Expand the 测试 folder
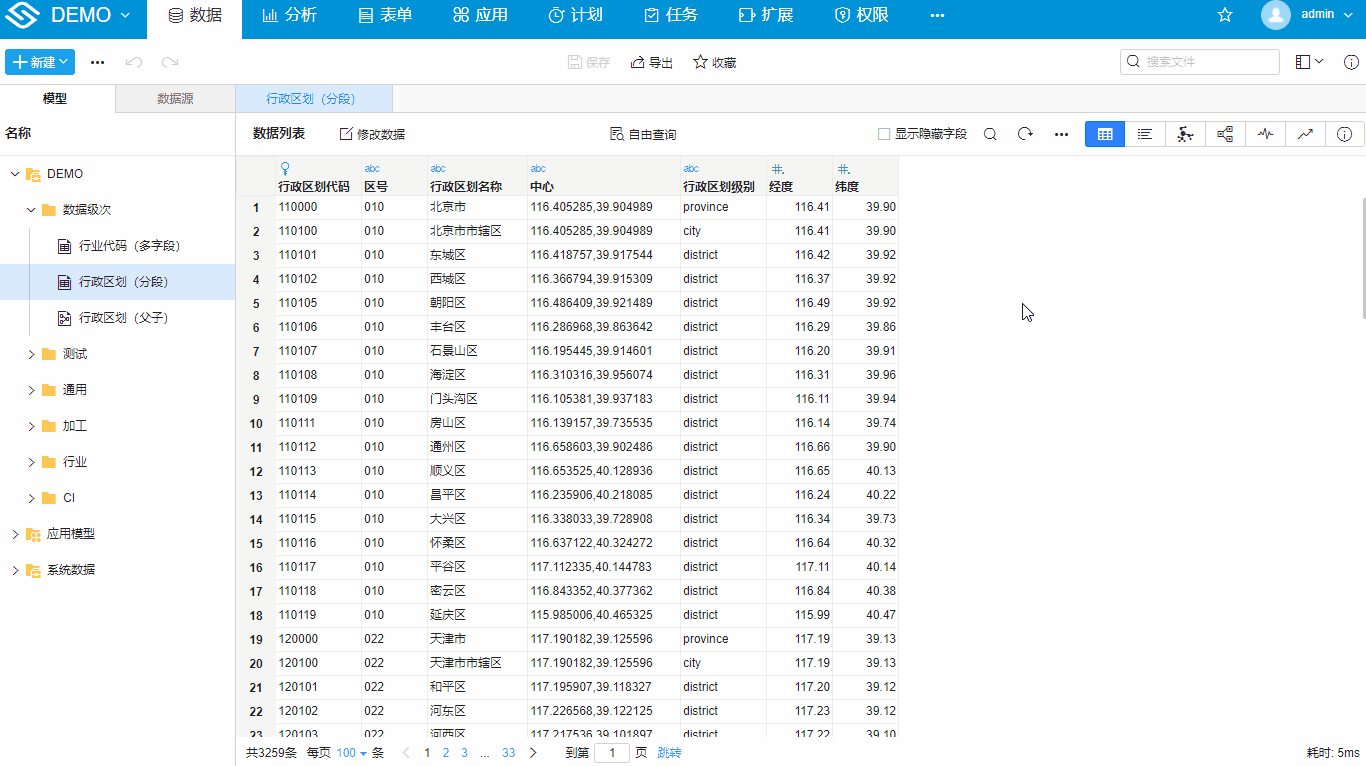The width and height of the screenshot is (1366, 766). click(31, 354)
